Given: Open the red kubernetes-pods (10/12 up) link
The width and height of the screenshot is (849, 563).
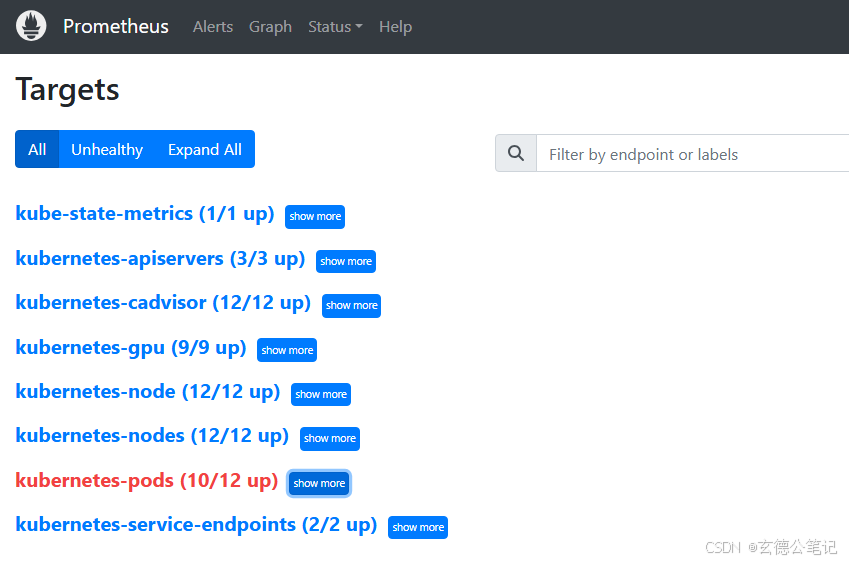Looking at the screenshot, I should pos(146,481).
